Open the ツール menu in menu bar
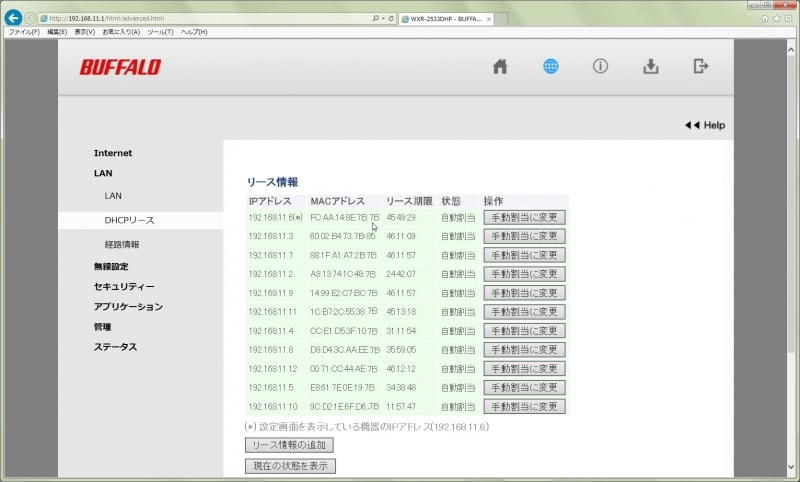This screenshot has width=800, height=482. tap(160, 32)
